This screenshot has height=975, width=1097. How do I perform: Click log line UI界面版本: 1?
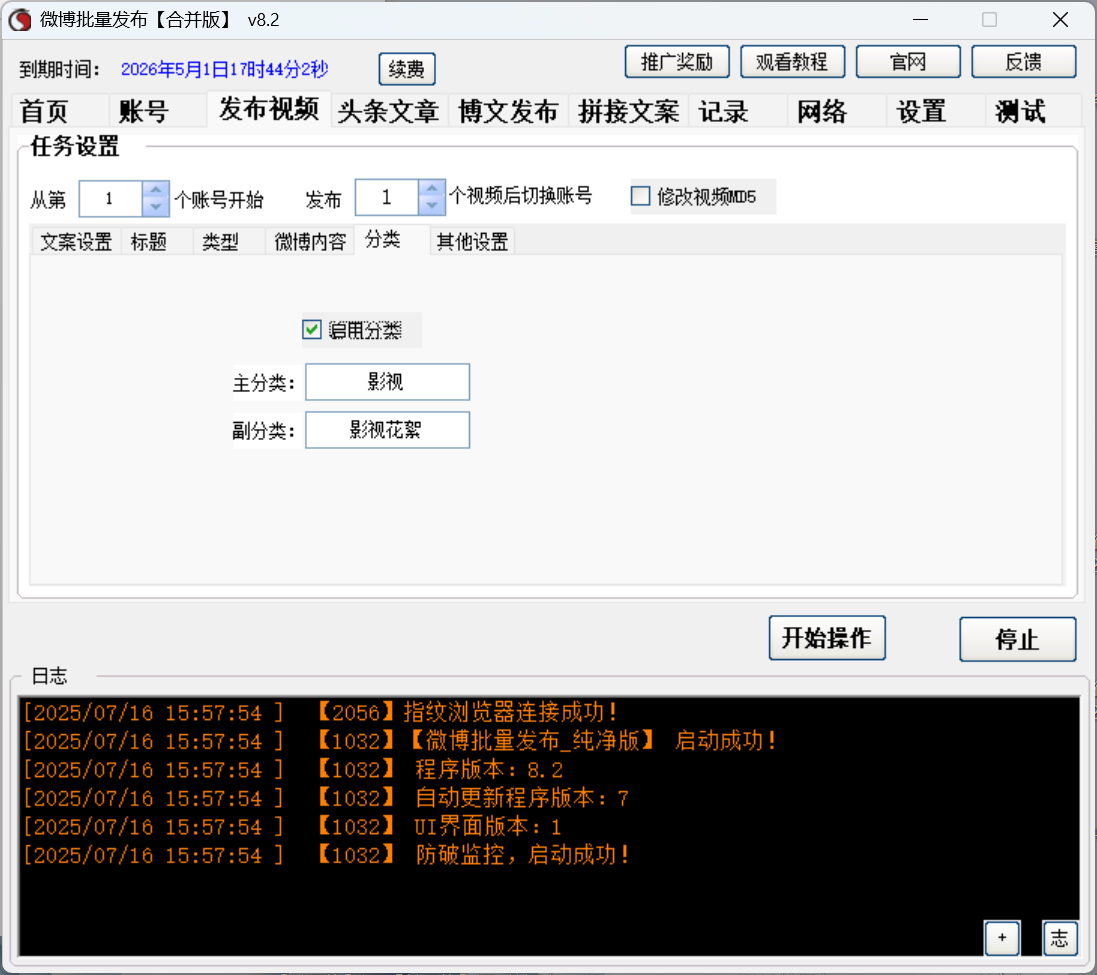pos(292,827)
